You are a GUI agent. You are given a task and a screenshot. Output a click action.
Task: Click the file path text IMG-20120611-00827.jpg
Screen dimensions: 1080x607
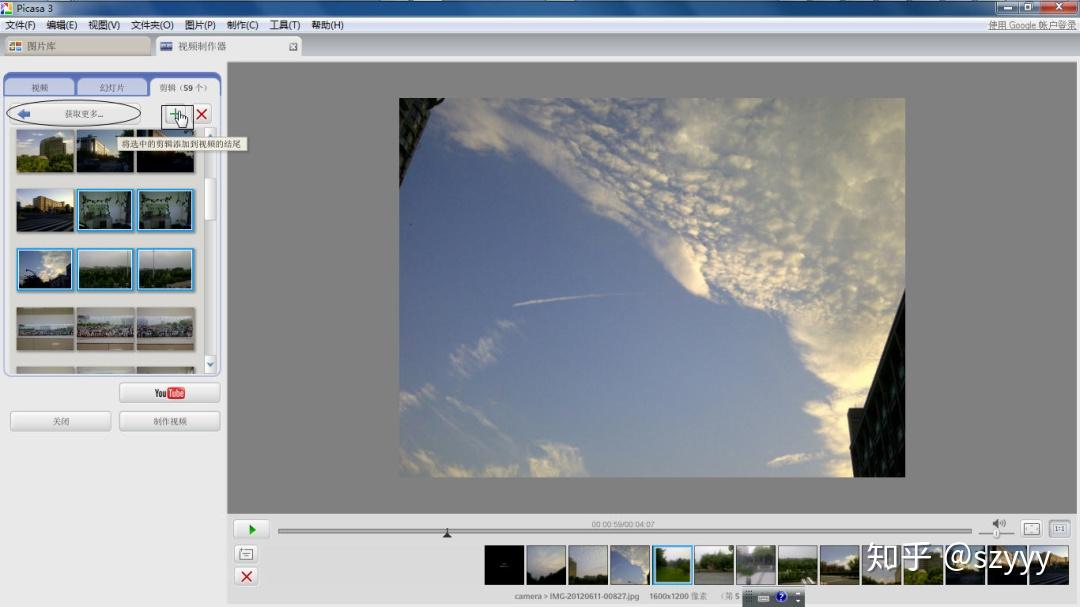click(594, 596)
